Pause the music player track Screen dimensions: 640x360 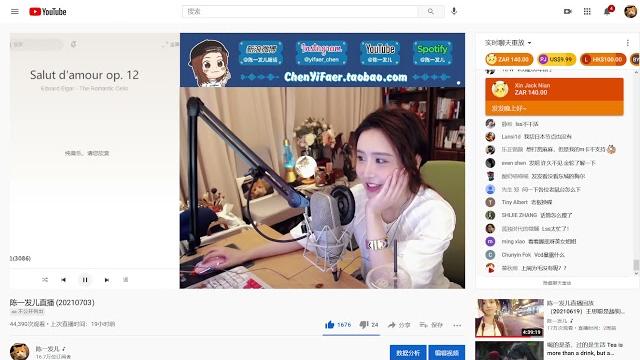pyautogui.click(x=85, y=280)
